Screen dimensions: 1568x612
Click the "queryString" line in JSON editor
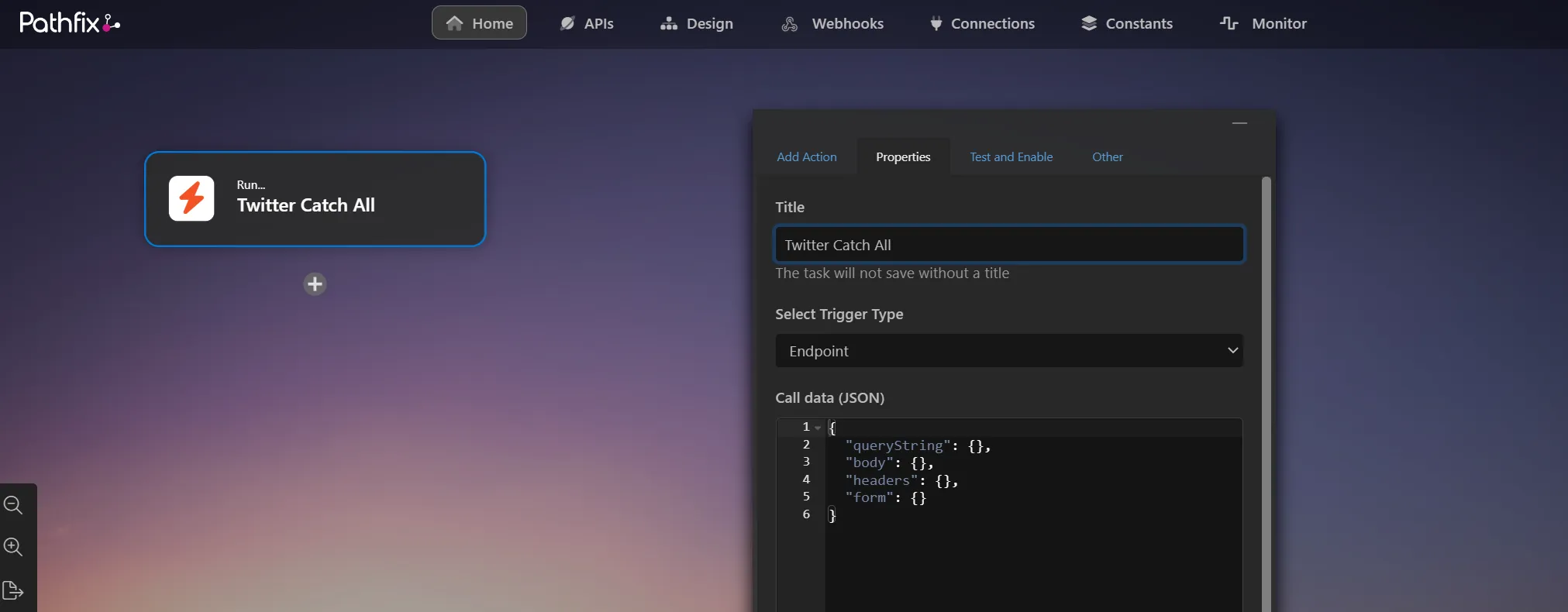918,445
